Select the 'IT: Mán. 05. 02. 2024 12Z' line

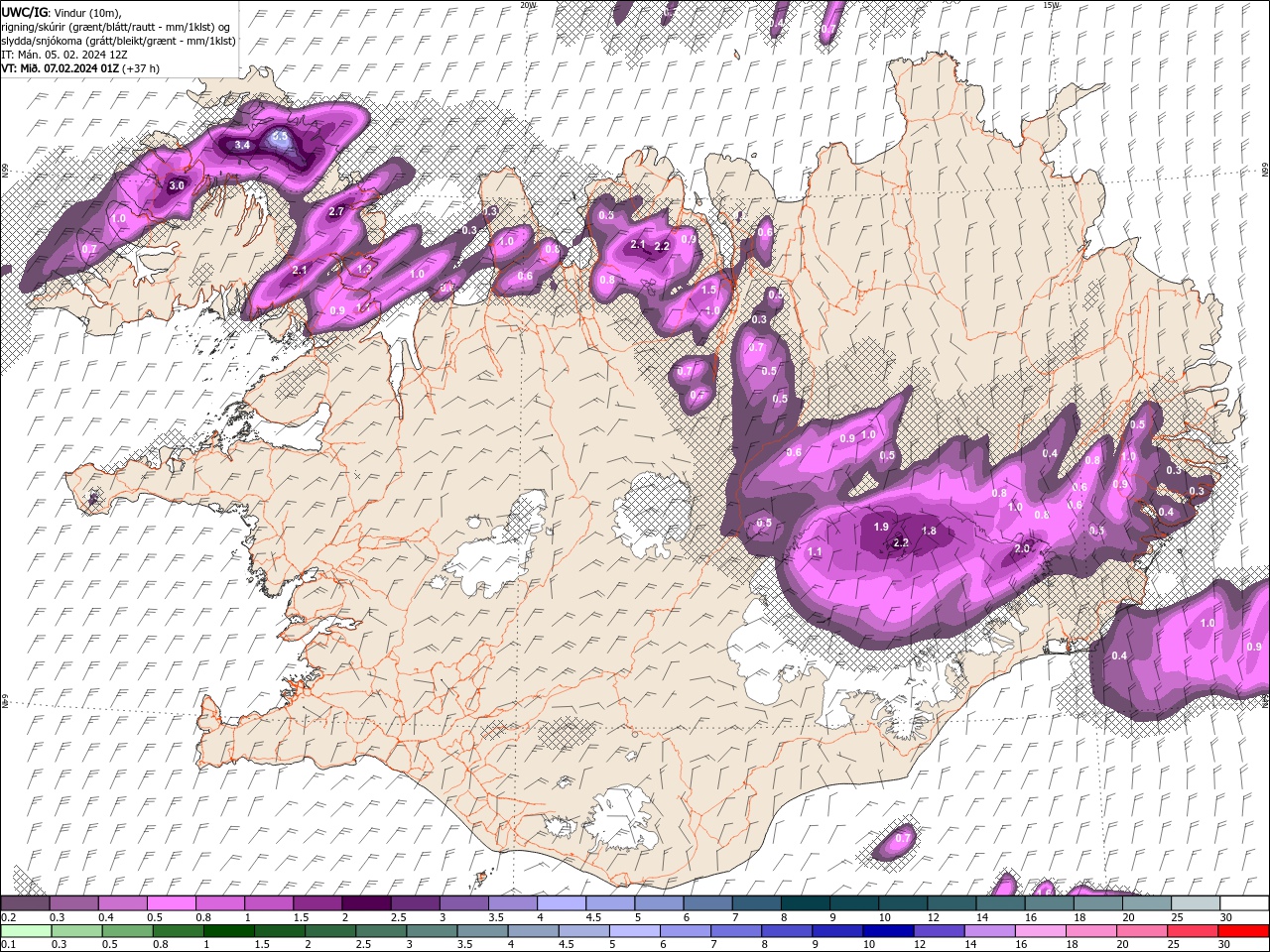click(x=66, y=55)
